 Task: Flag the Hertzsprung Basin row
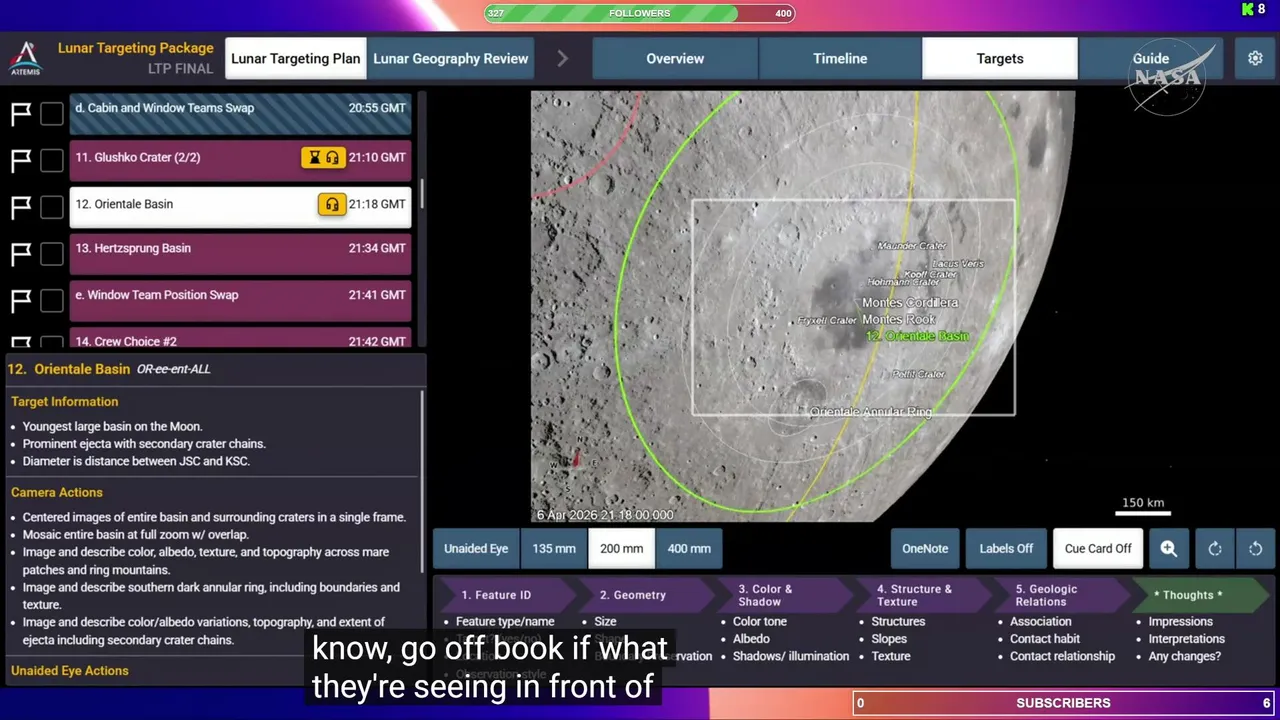(x=20, y=254)
